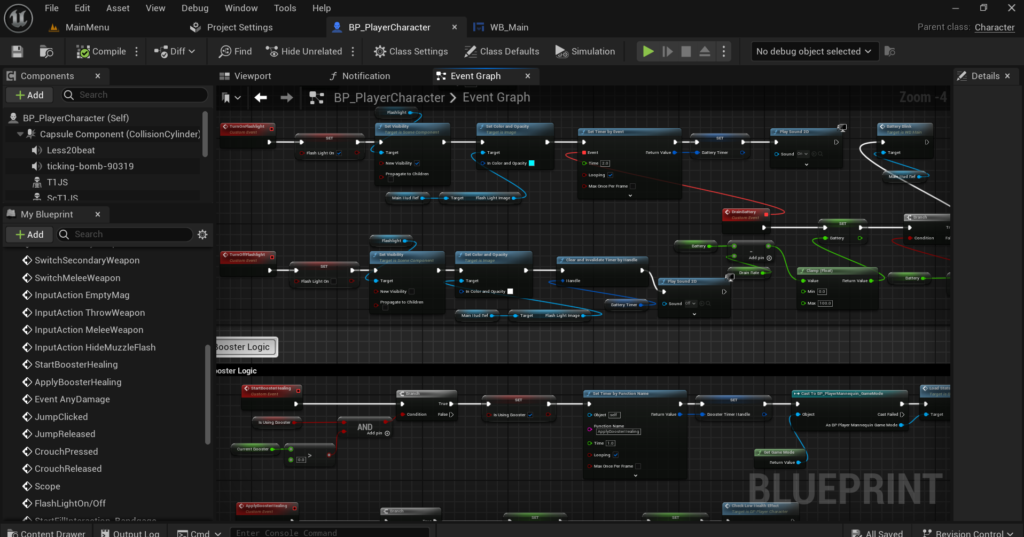This screenshot has width=1024, height=537.
Task: Focus the My Blueprint search field
Action: 125,234
